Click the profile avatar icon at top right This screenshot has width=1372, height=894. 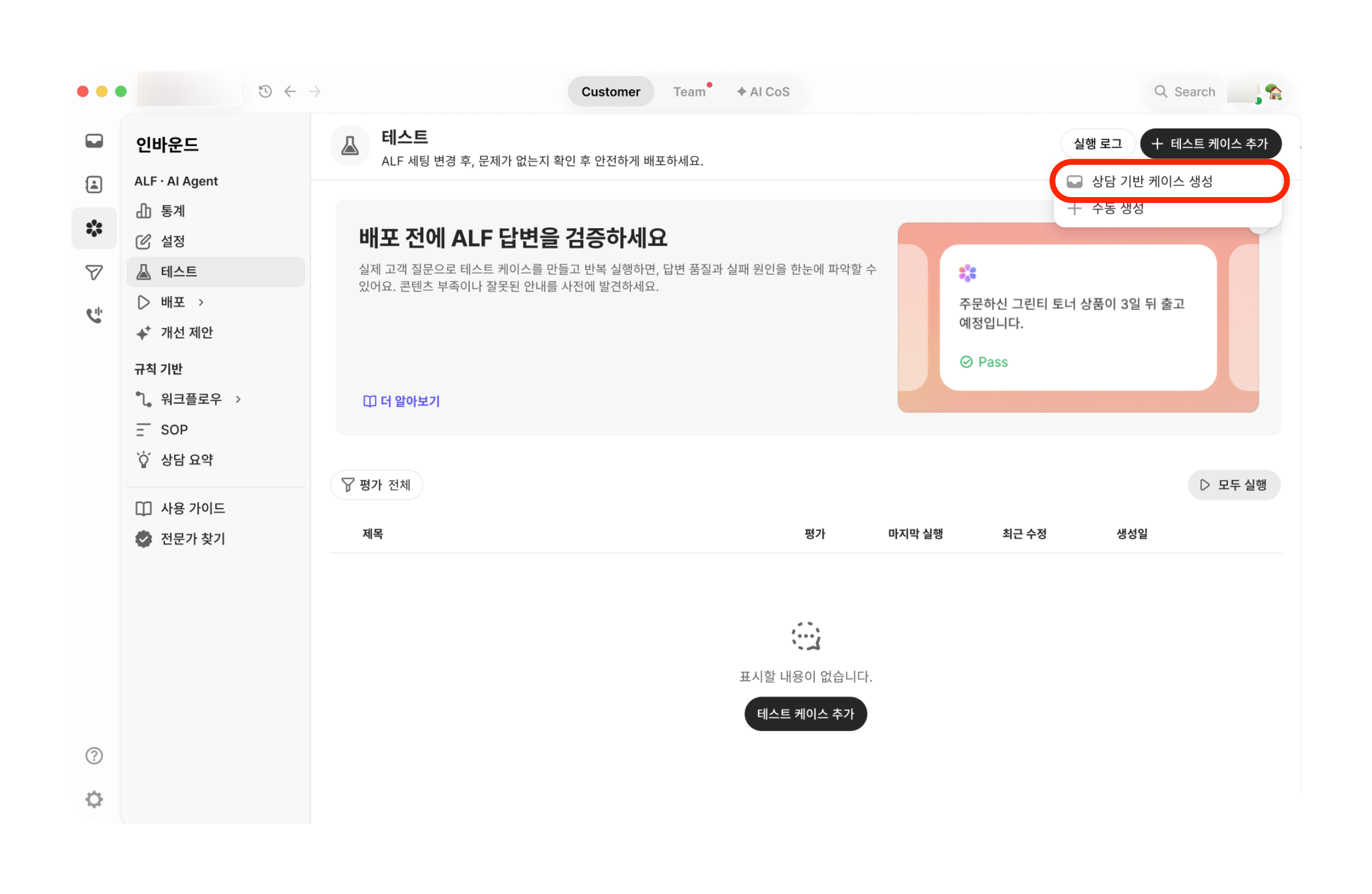coord(1273,92)
